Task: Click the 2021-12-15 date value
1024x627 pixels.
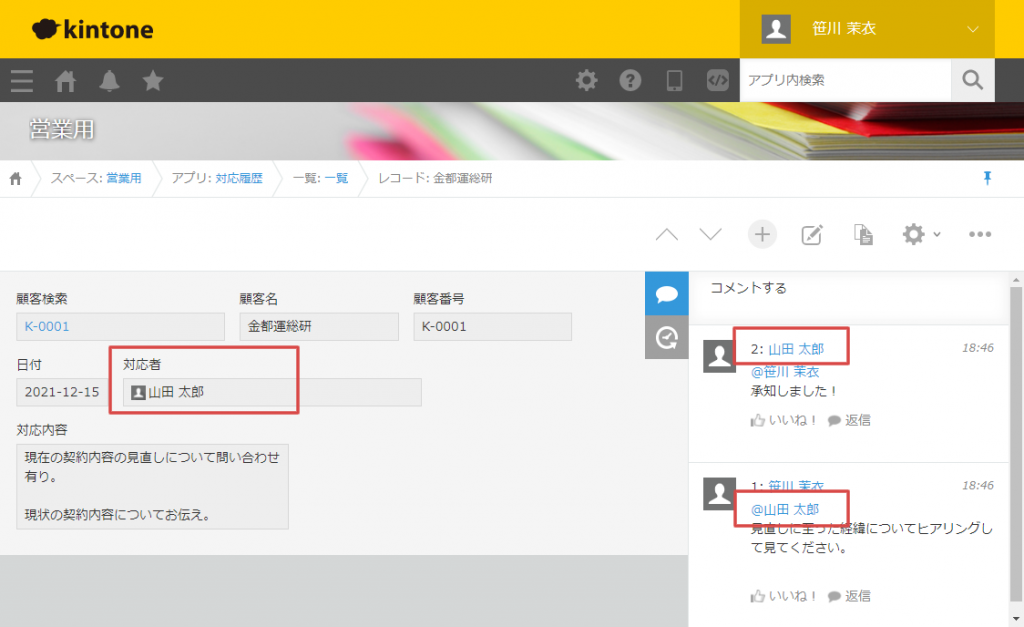Action: coord(62,393)
